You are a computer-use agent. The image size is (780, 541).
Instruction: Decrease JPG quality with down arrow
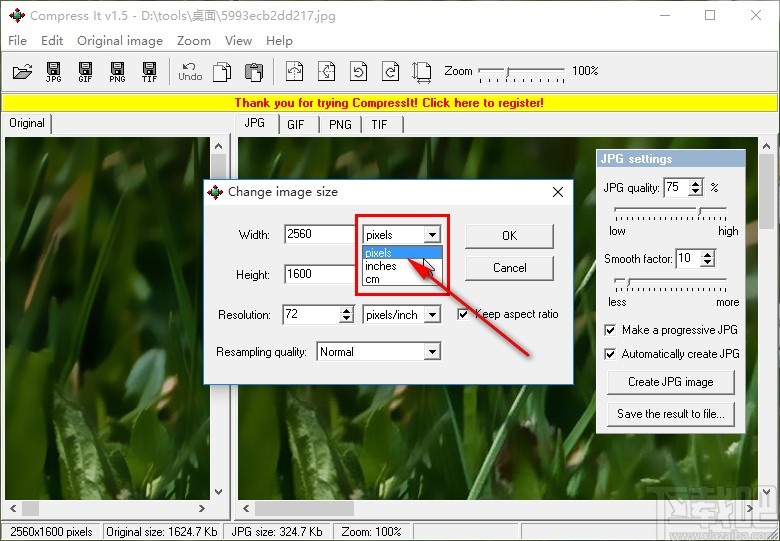point(695,191)
